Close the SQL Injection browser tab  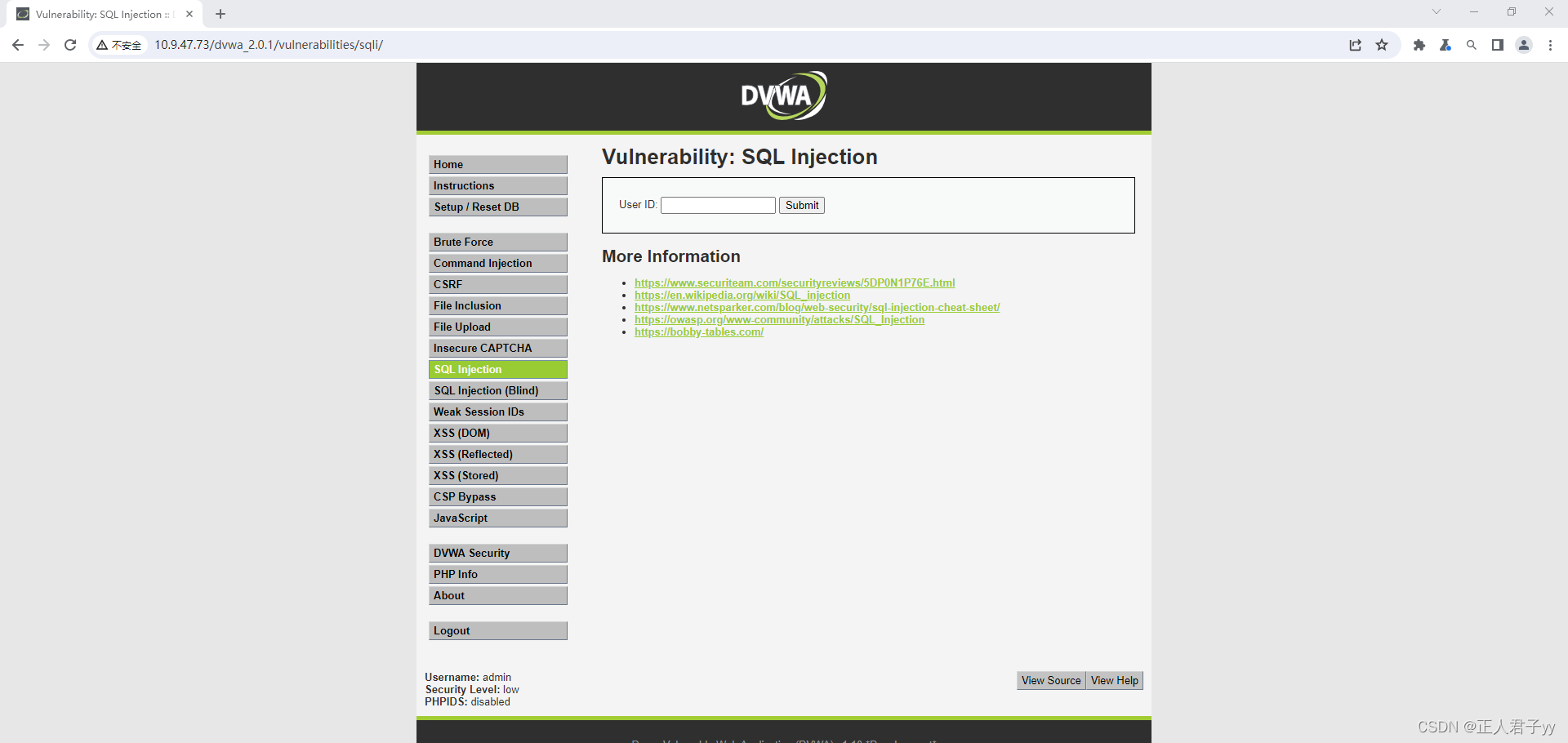(x=189, y=14)
